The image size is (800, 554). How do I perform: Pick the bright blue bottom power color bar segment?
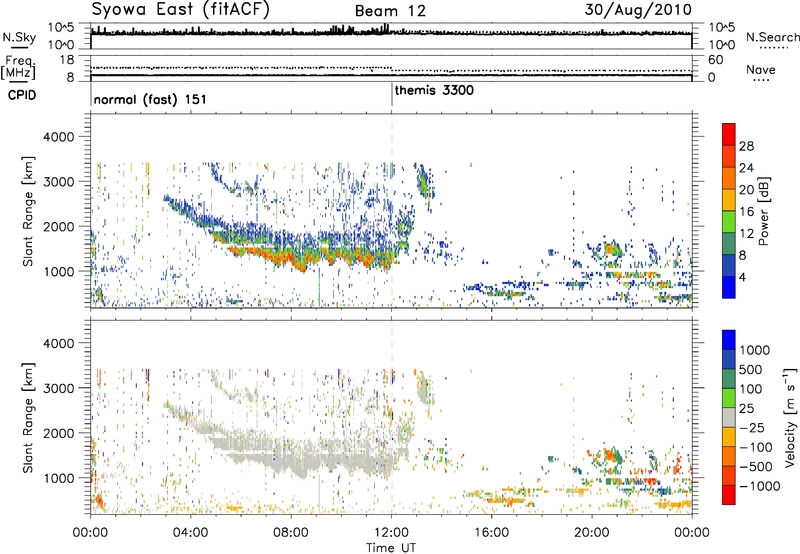pos(729,288)
